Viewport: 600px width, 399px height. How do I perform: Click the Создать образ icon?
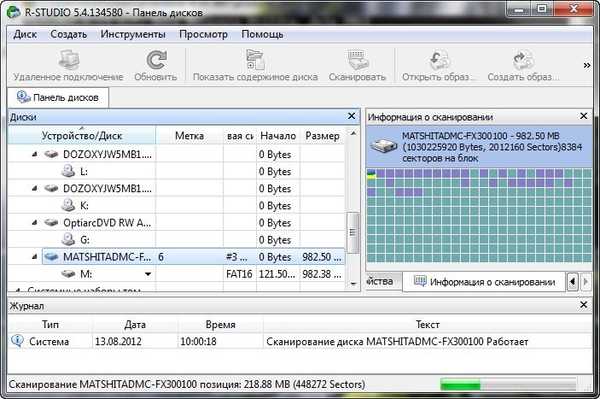point(523,60)
